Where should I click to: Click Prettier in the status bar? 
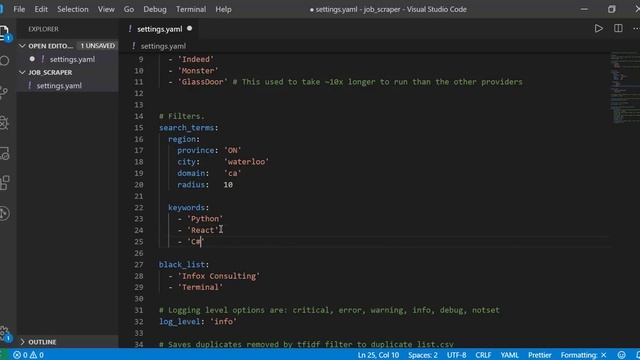point(540,355)
